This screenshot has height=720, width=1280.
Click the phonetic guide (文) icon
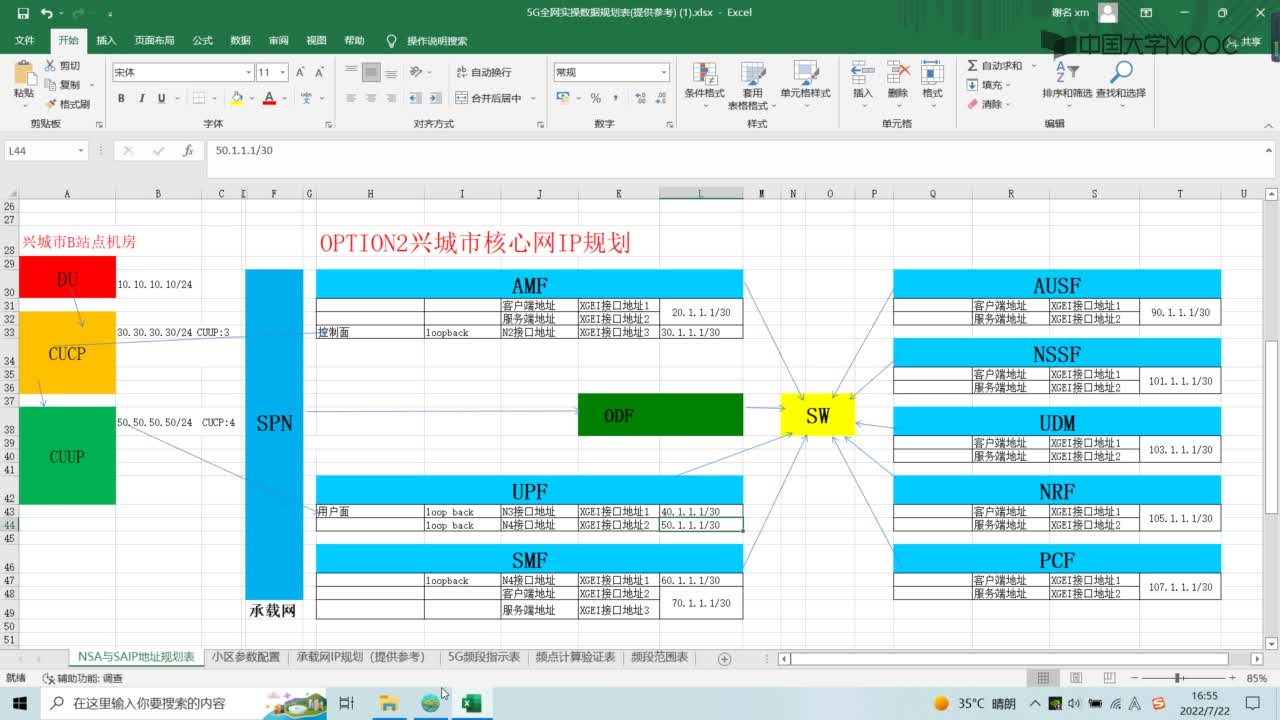[x=308, y=98]
